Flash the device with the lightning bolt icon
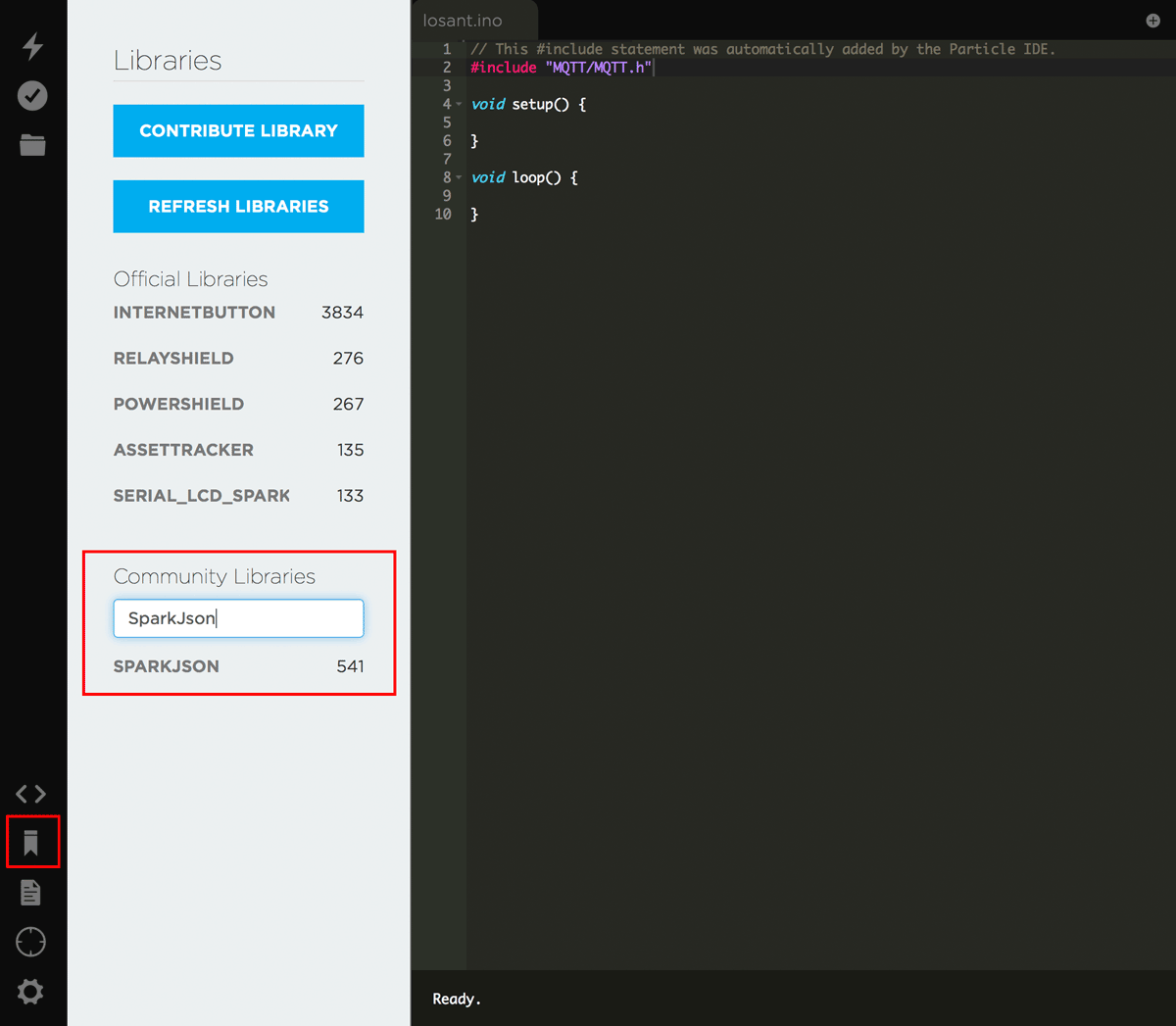The image size is (1176, 1026). coord(33,46)
